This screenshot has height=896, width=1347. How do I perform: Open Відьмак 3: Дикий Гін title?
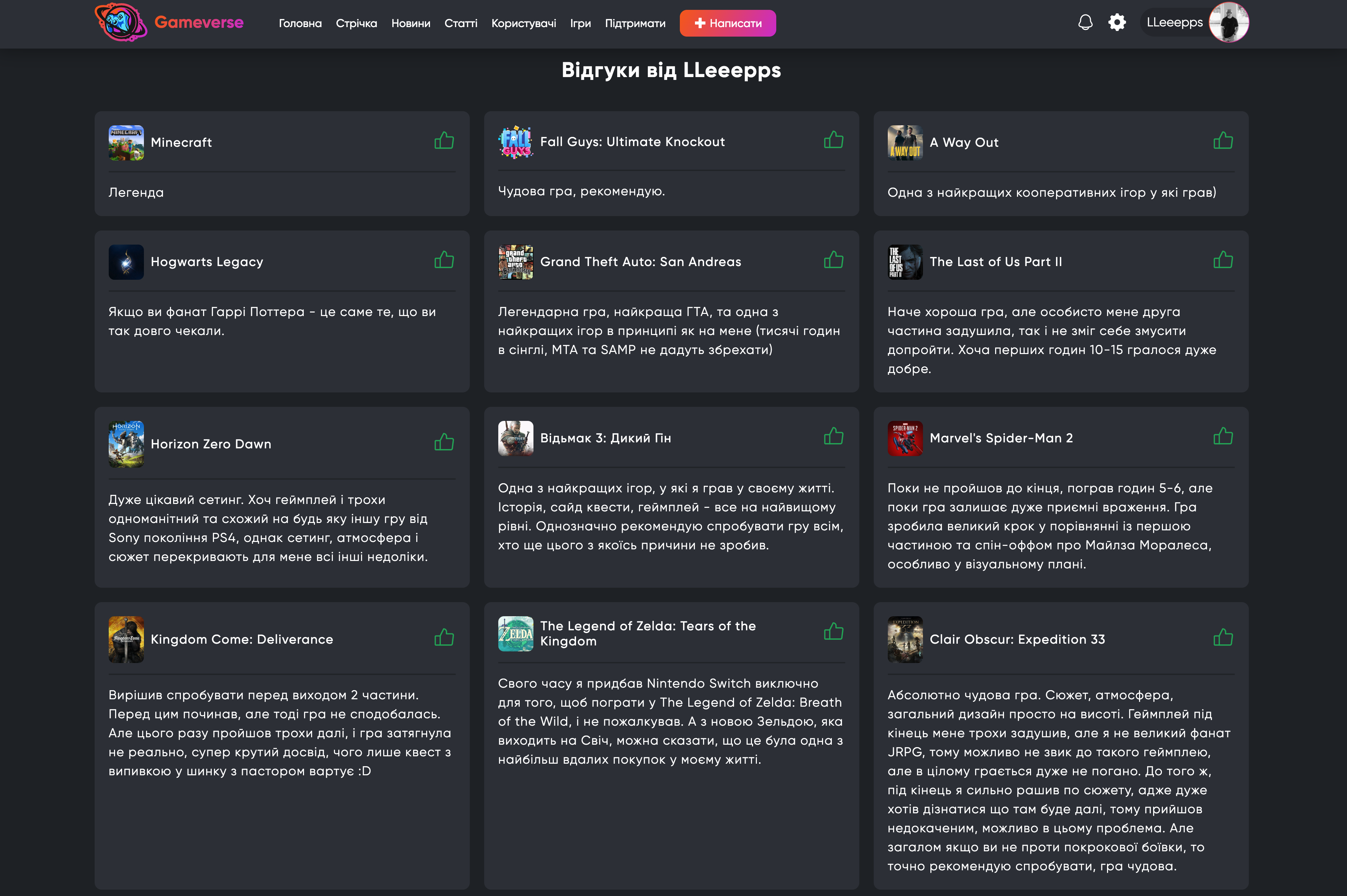click(x=606, y=438)
